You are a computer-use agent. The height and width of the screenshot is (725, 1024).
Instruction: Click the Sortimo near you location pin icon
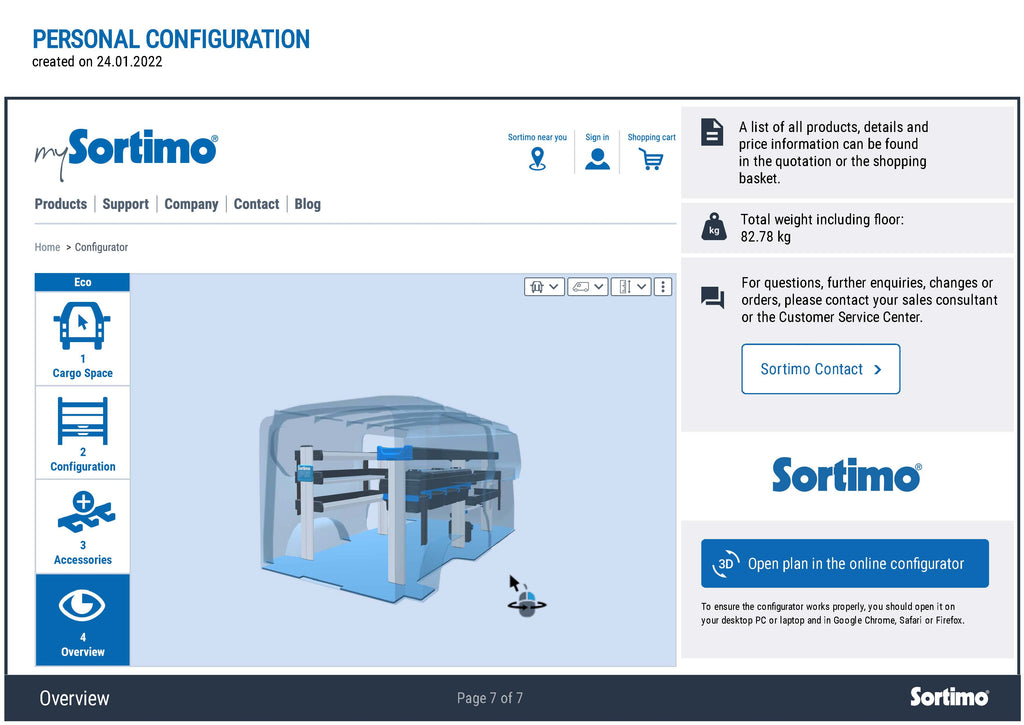pyautogui.click(x=537, y=159)
